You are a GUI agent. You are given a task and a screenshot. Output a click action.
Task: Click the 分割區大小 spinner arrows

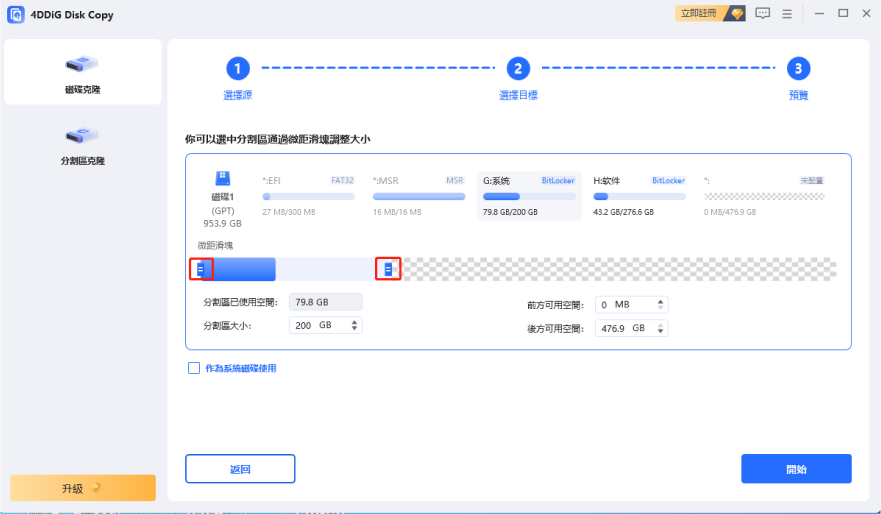click(355, 325)
